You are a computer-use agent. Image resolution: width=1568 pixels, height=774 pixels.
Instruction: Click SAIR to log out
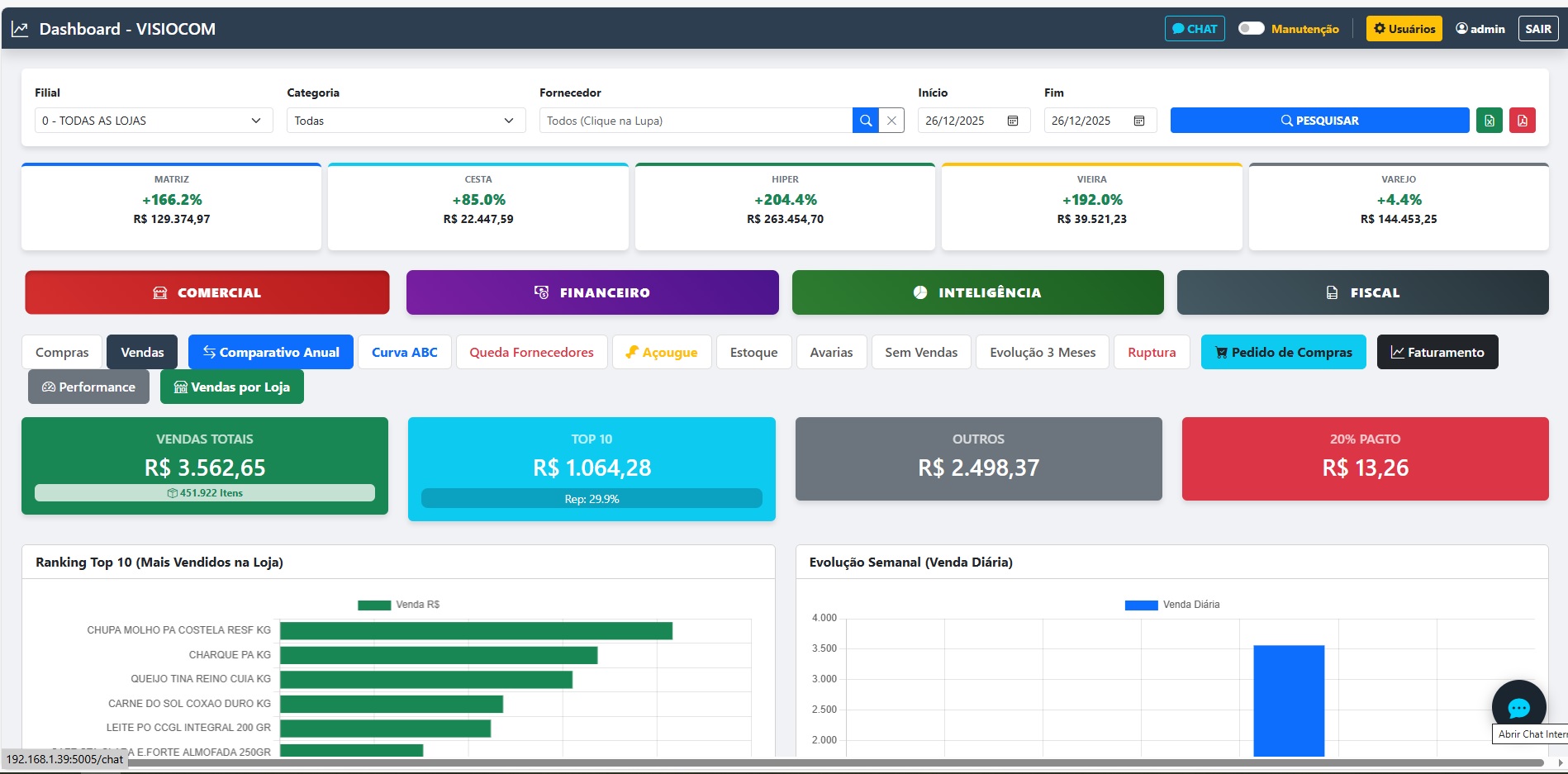coord(1538,28)
